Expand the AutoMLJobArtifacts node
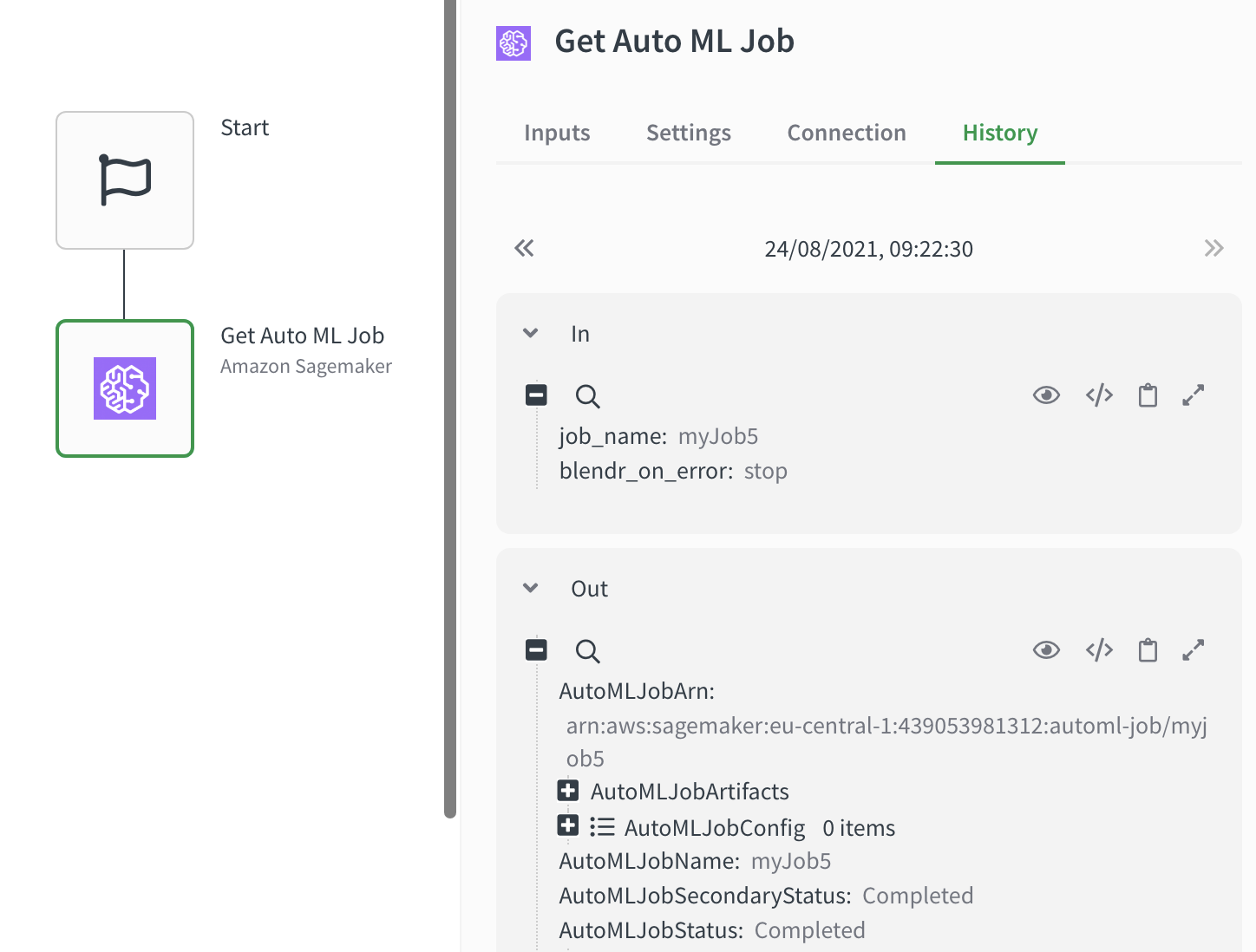 (568, 791)
